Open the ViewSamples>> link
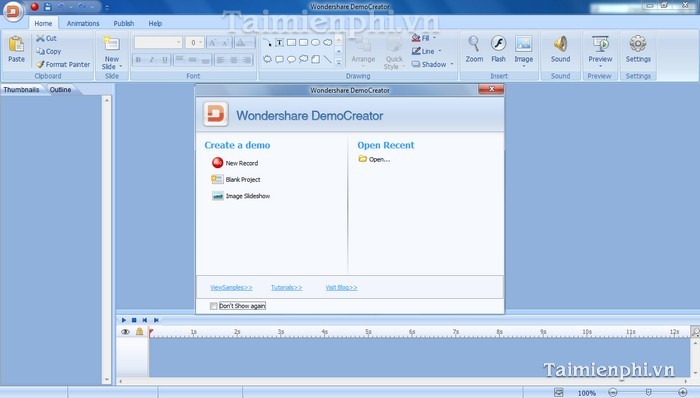The width and height of the screenshot is (700, 398). [231, 287]
